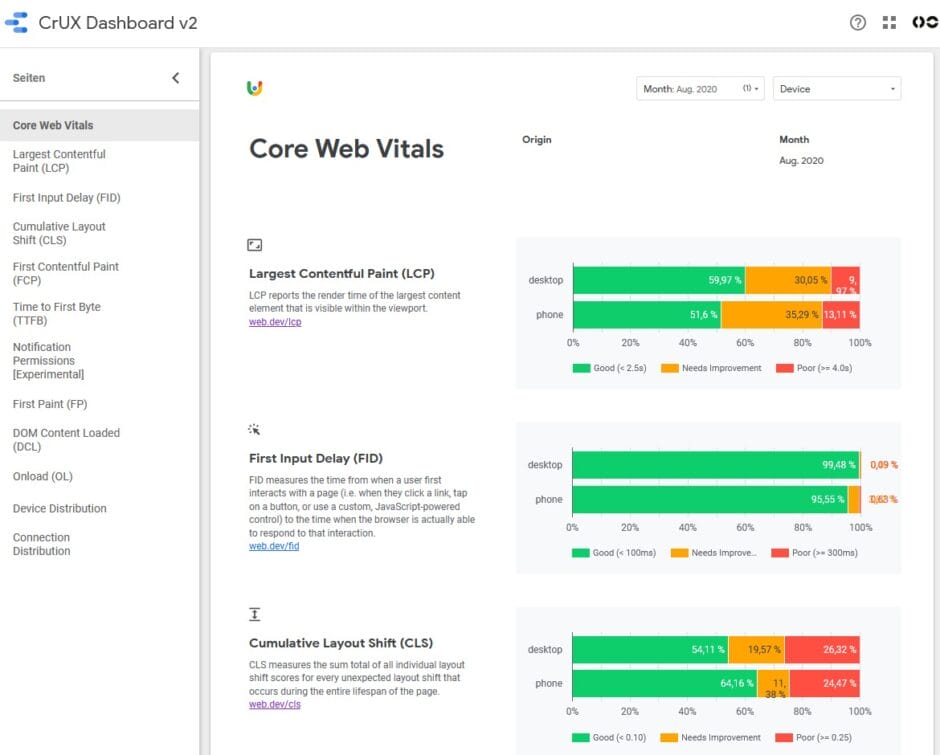The width and height of the screenshot is (940, 755).
Task: Click the layout shift icon above Cumulative Layout Shift
Action: point(254,613)
